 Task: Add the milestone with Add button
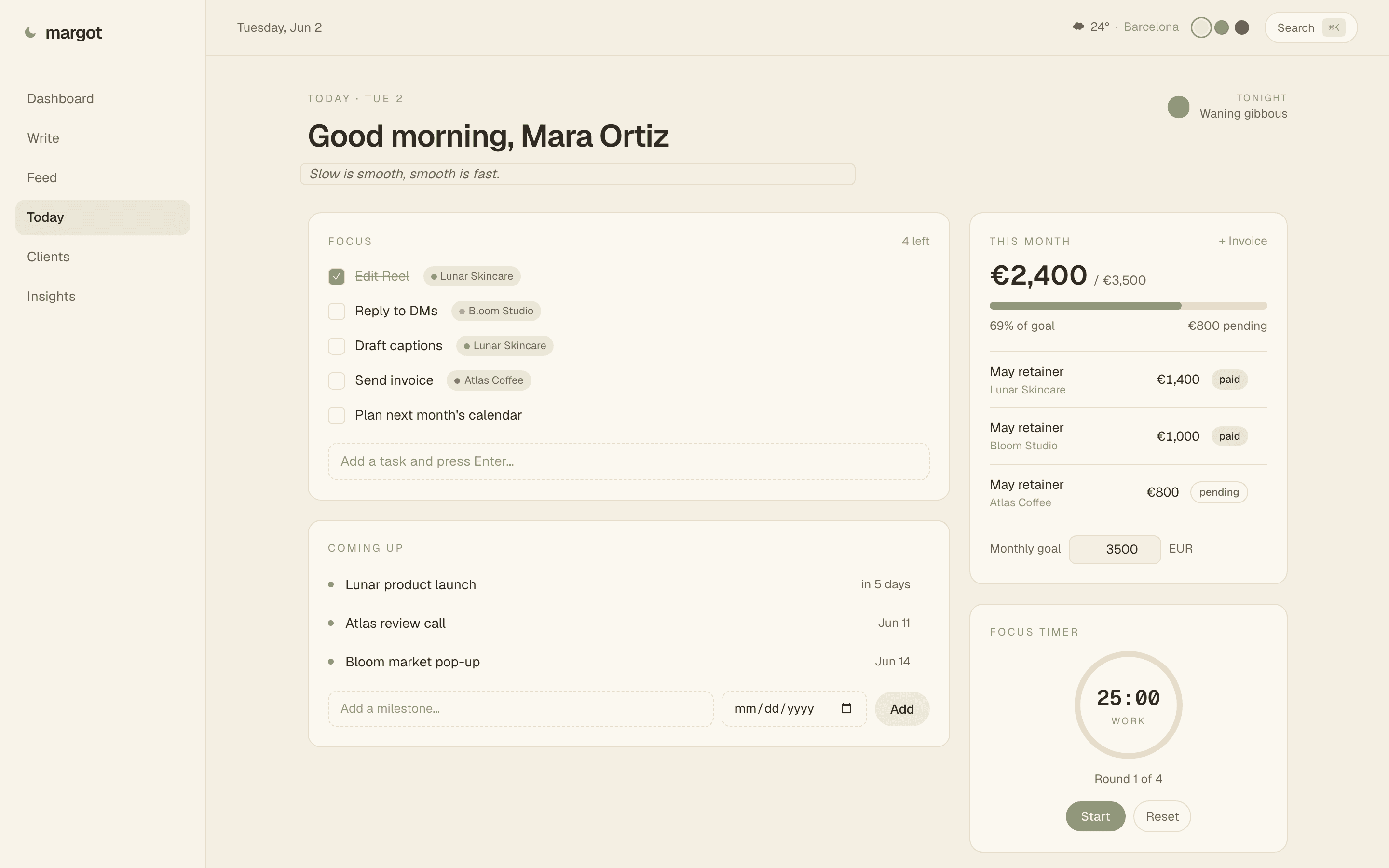pyautogui.click(x=902, y=709)
